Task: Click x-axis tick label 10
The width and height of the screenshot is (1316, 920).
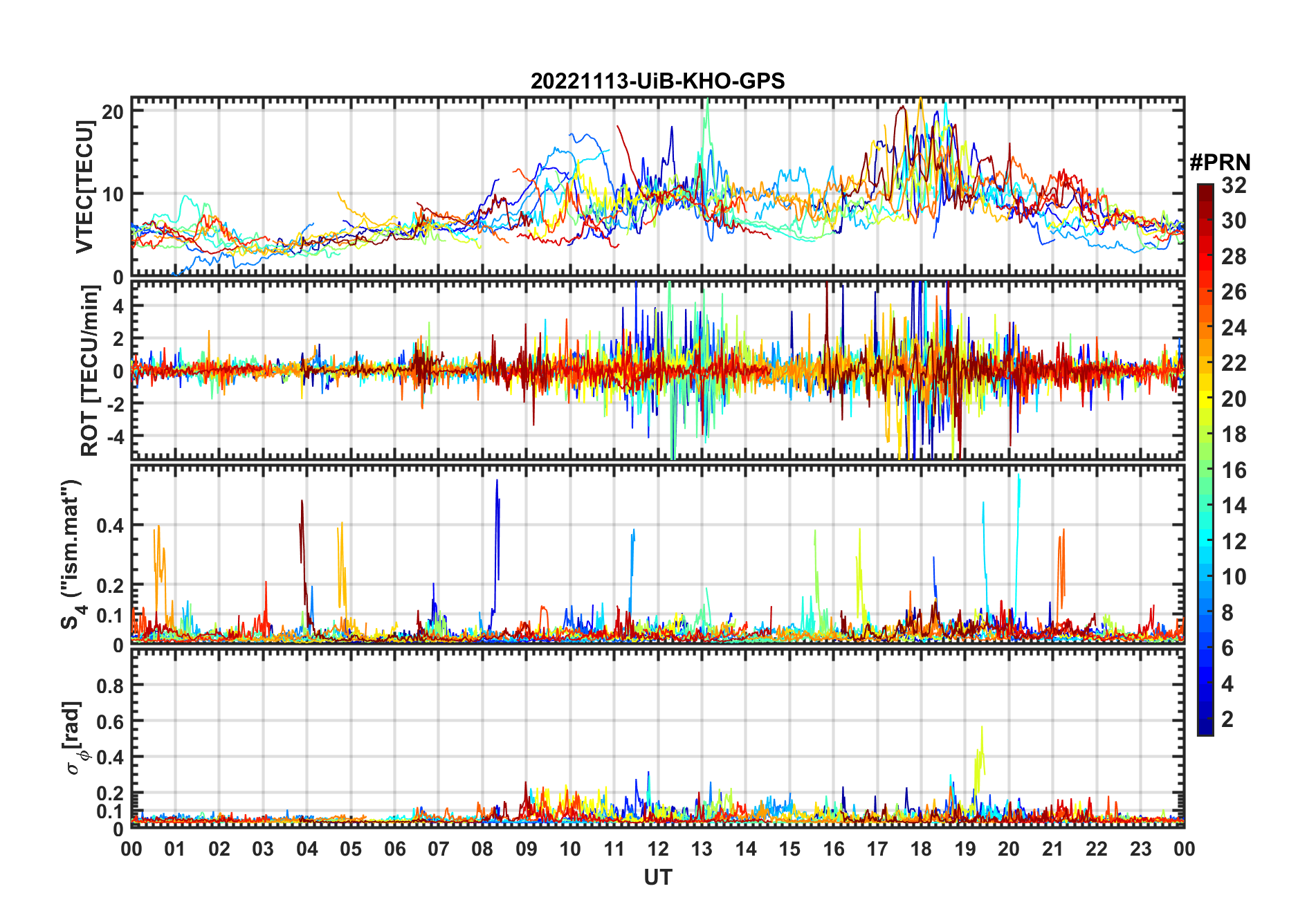Action: (570, 849)
